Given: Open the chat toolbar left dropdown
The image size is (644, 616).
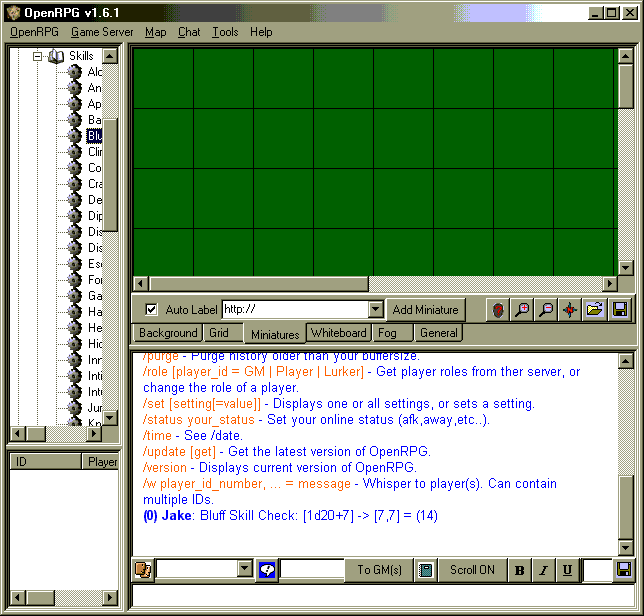Looking at the screenshot, I should [245, 570].
